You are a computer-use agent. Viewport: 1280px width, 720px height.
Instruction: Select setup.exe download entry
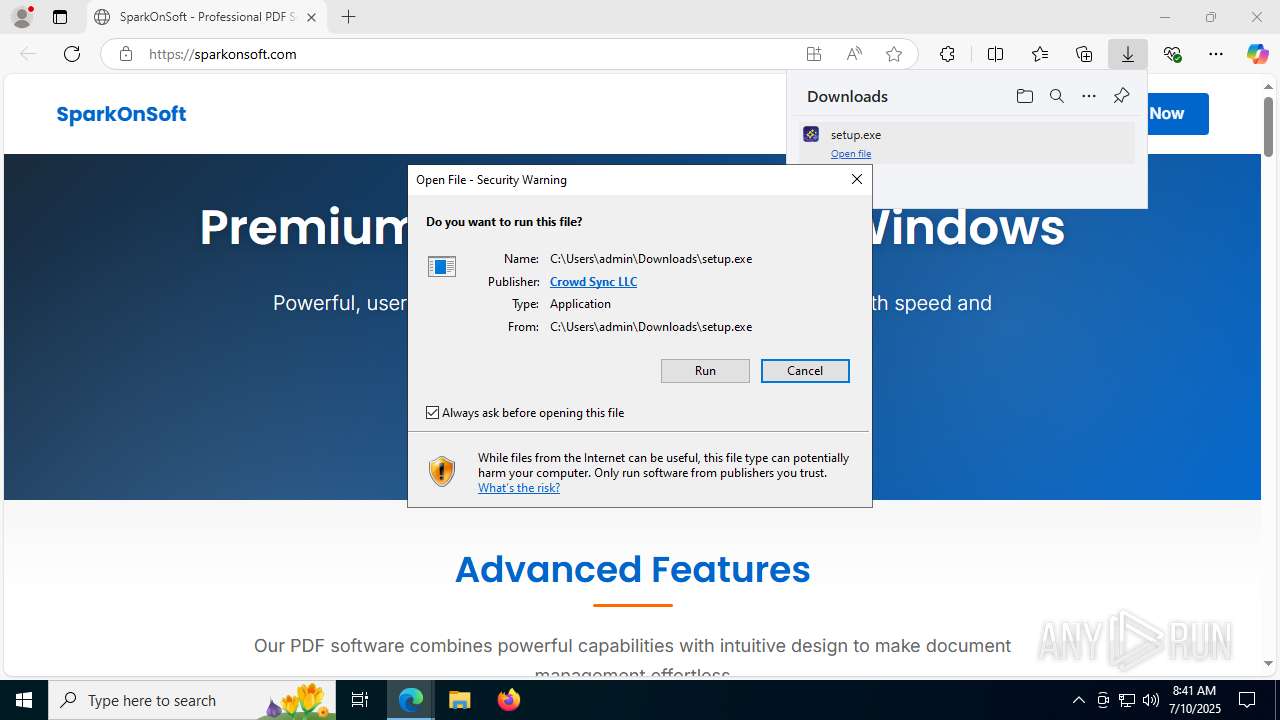967,143
